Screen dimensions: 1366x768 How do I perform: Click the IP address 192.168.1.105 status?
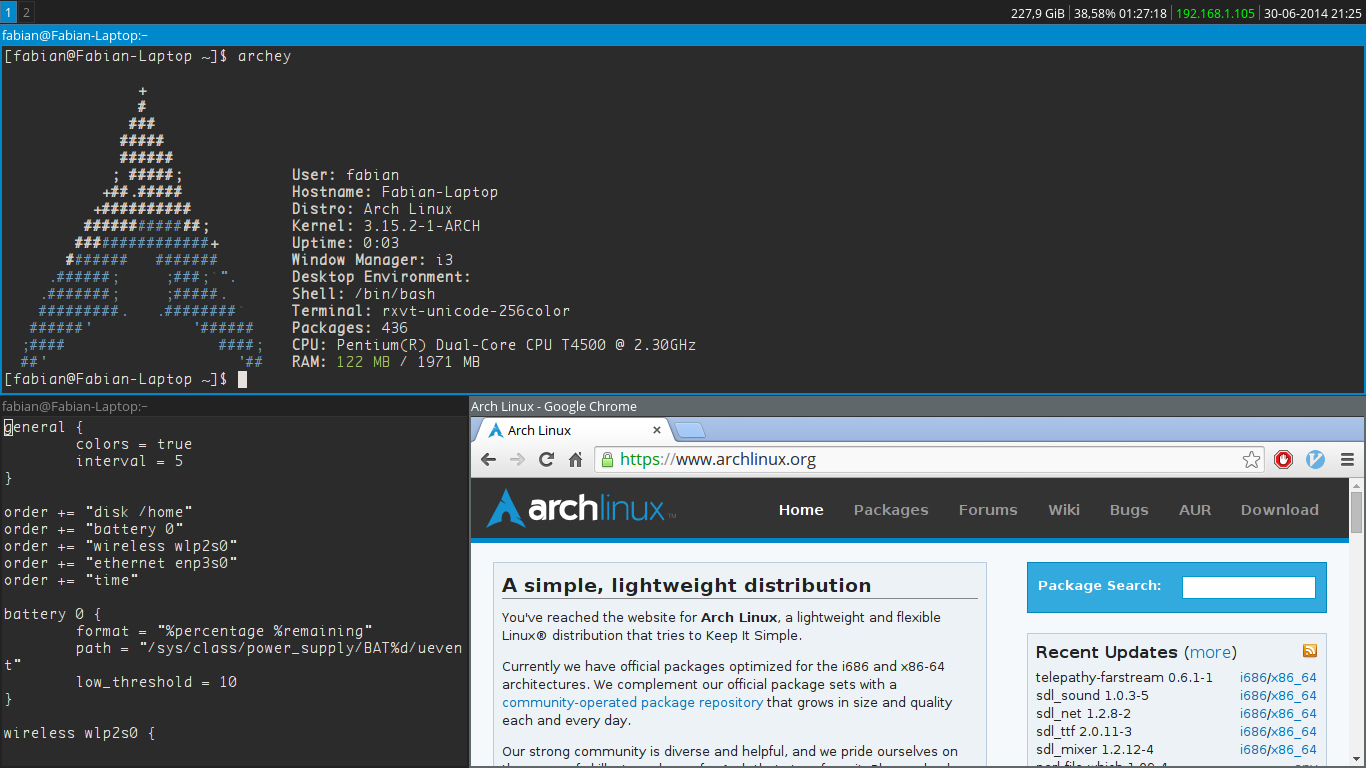click(x=1214, y=13)
